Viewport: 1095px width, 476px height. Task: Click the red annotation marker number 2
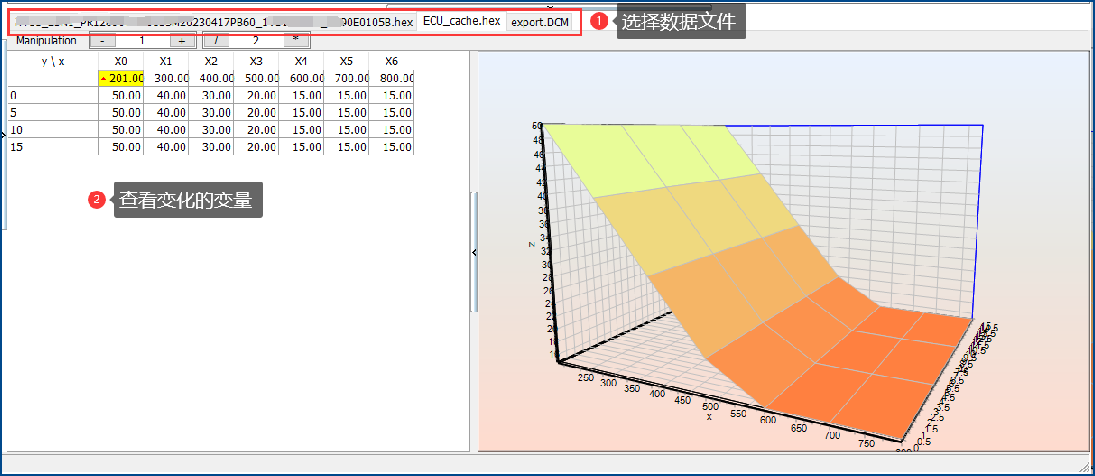[x=96, y=200]
